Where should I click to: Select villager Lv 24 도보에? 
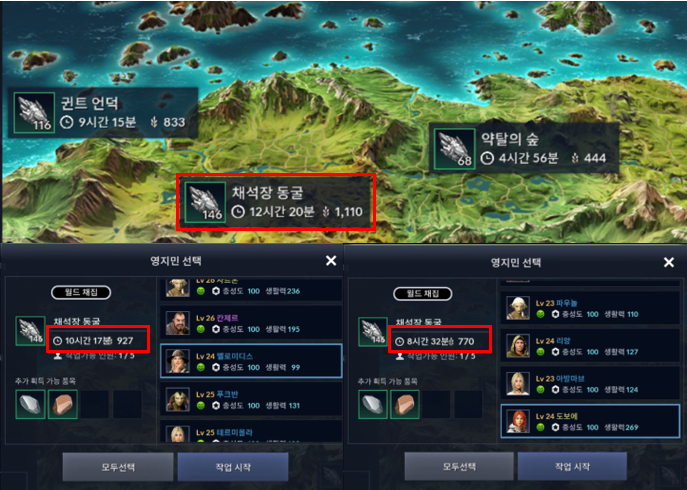click(x=591, y=421)
